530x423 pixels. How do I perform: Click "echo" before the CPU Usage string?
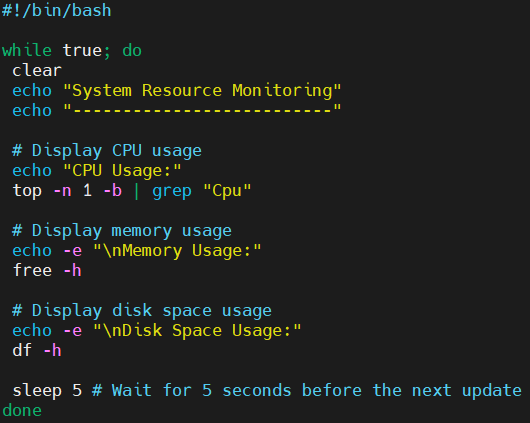(x=32, y=171)
